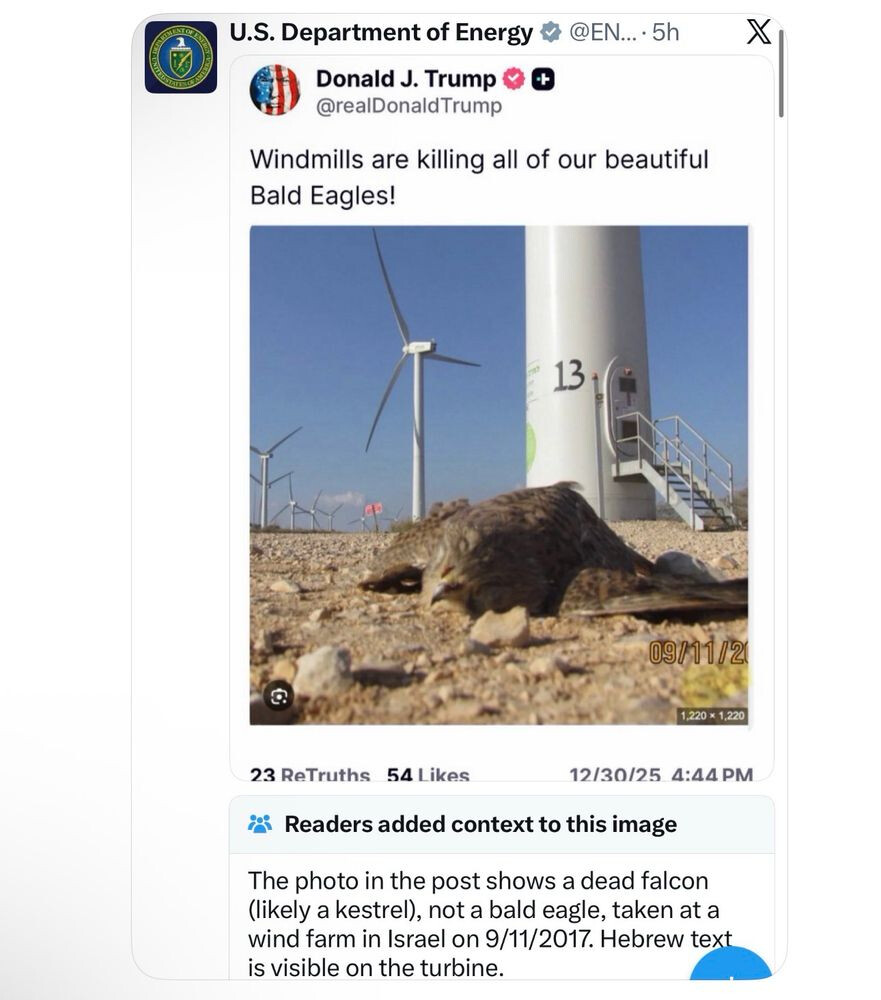View the 54 Likes count
The image size is (881, 1000).
click(428, 775)
